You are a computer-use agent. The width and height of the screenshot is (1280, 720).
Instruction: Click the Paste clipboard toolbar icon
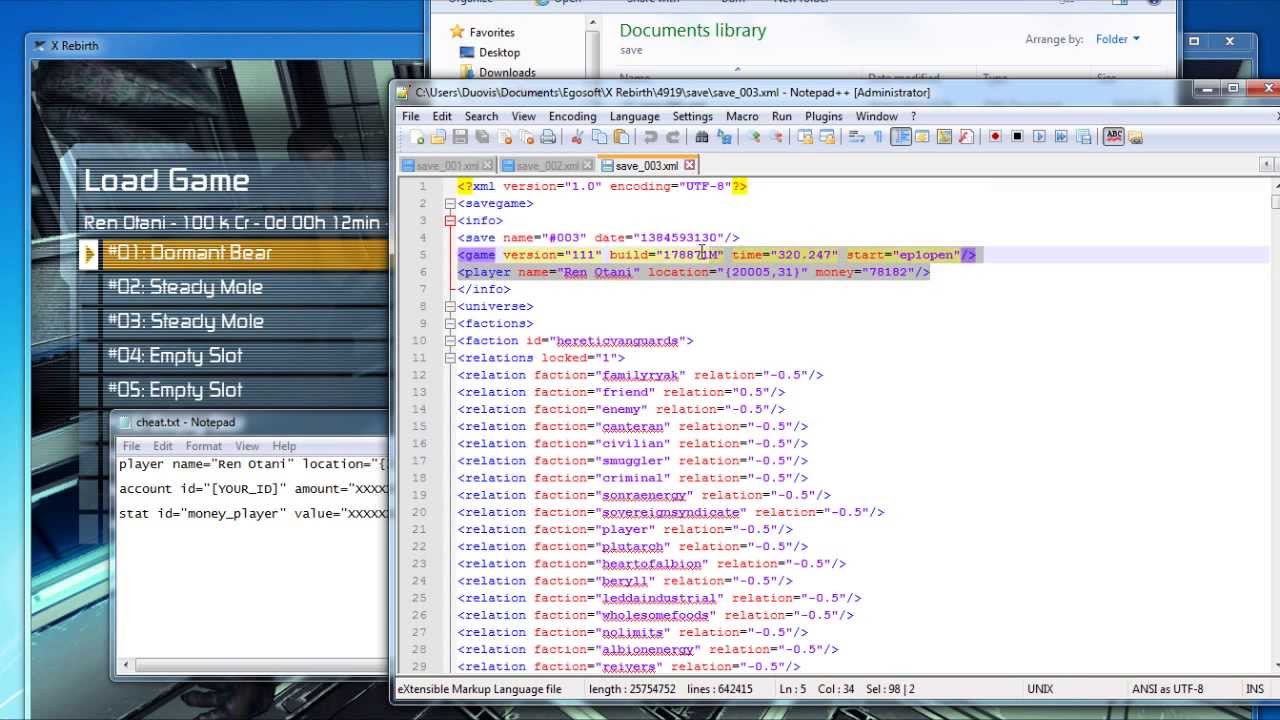click(x=621, y=137)
